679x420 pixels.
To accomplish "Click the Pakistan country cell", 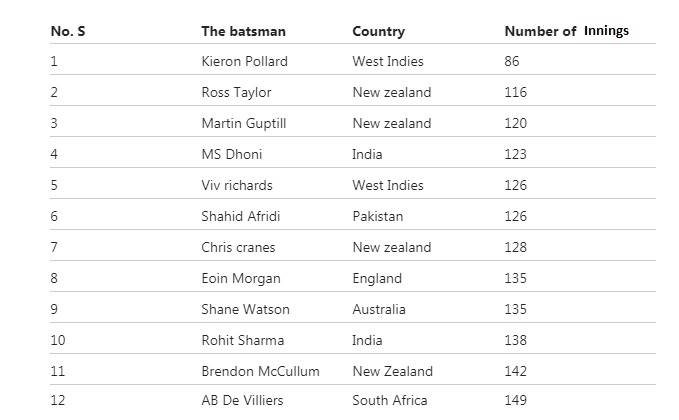I will coord(378,216).
